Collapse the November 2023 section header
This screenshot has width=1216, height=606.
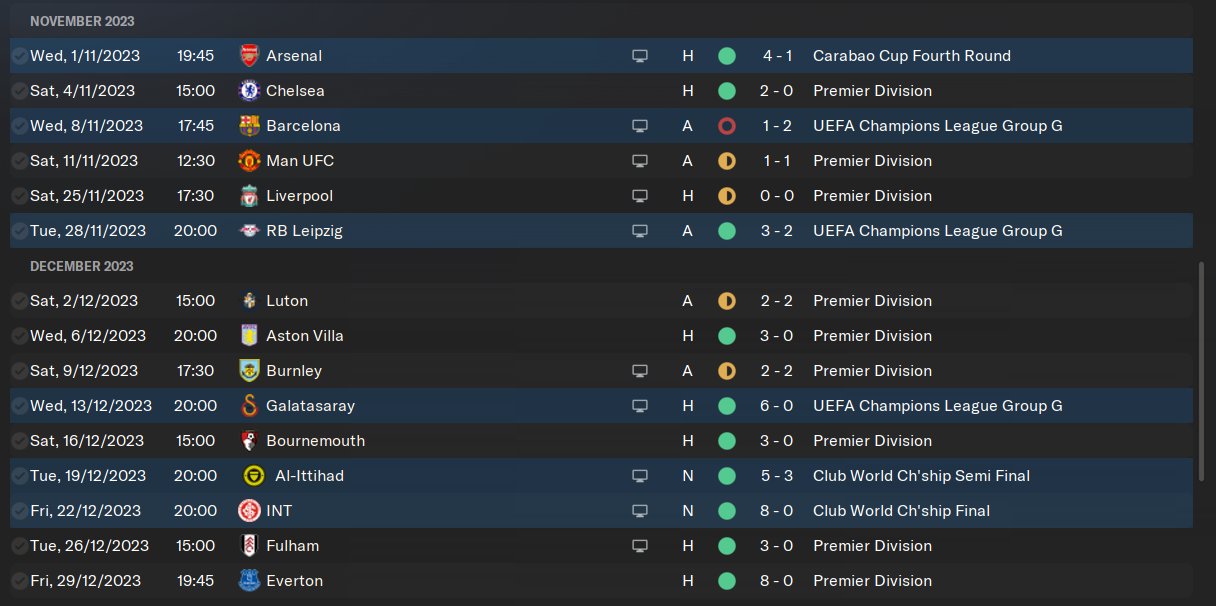point(82,21)
